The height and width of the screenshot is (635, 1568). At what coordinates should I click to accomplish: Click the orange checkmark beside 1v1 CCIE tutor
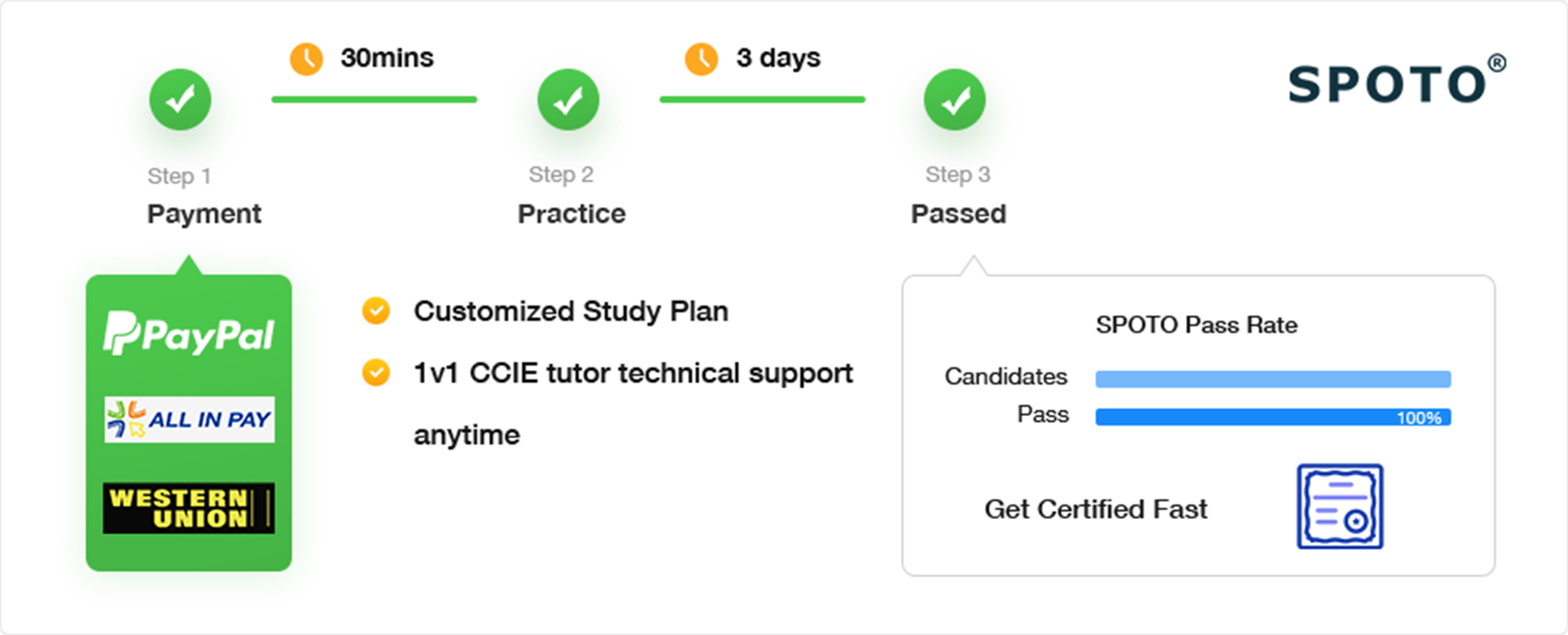click(376, 372)
